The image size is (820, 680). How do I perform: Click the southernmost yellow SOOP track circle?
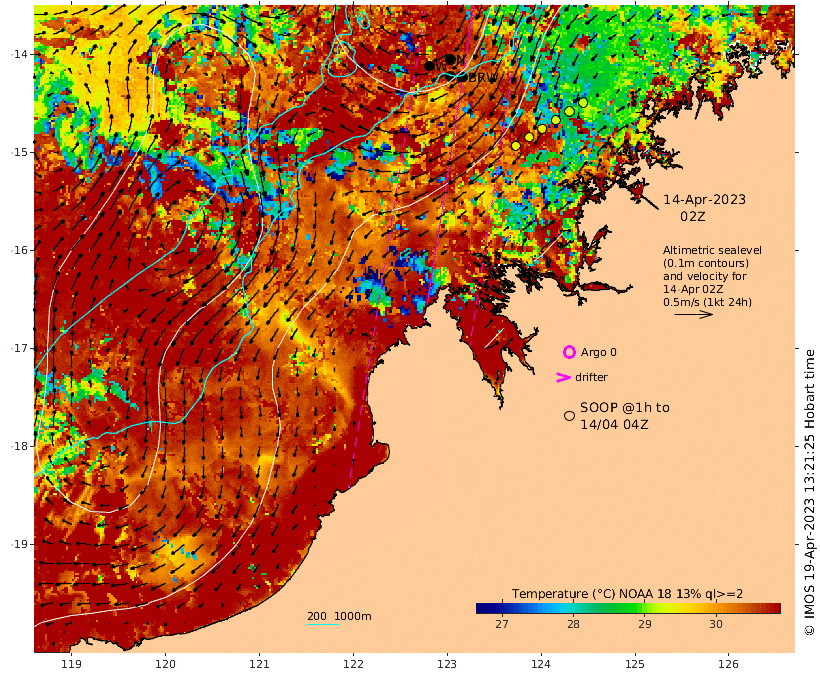(516, 146)
